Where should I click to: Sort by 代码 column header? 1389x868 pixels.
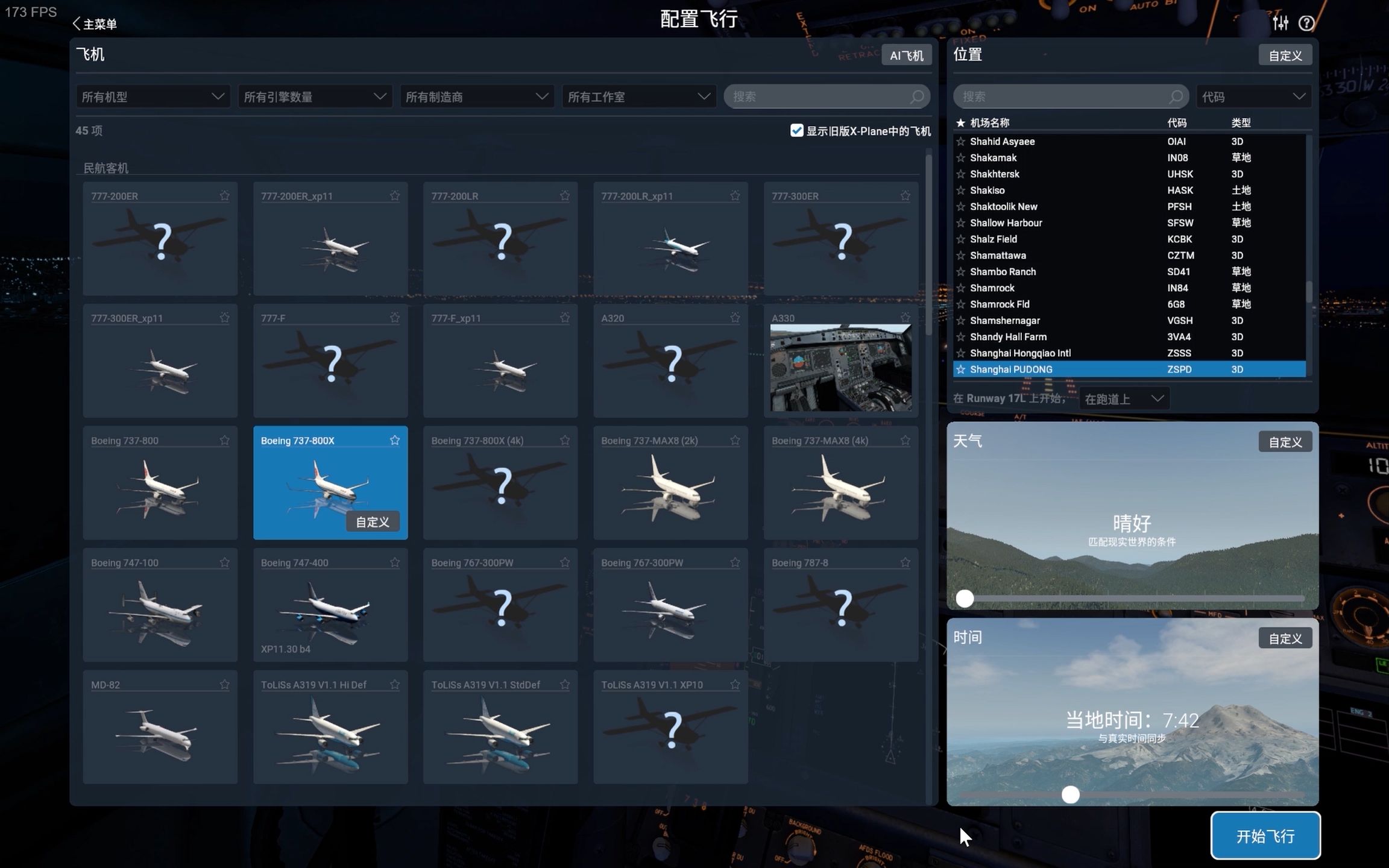coord(1177,122)
